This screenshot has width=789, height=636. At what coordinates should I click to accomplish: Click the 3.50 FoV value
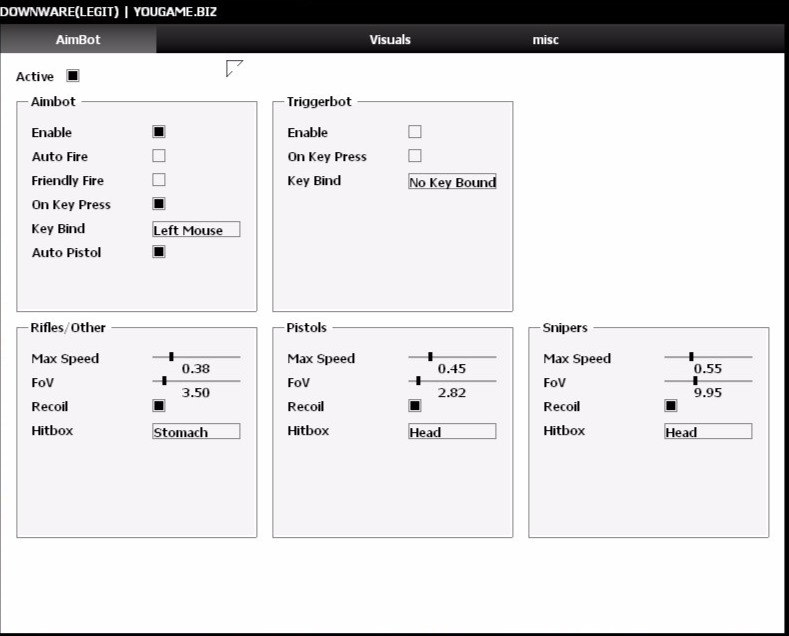point(196,392)
